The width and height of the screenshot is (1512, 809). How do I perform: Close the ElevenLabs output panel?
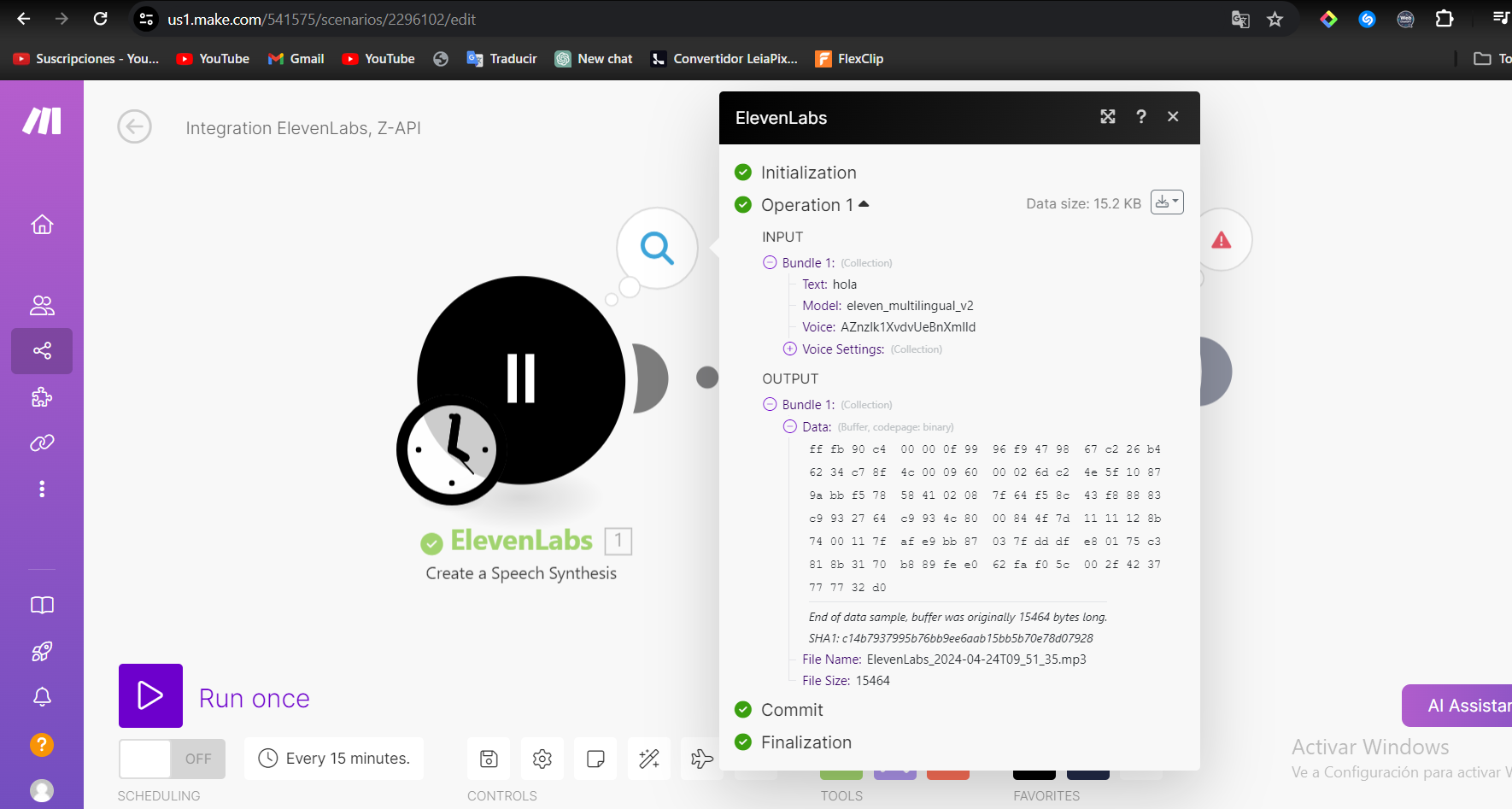1173,117
